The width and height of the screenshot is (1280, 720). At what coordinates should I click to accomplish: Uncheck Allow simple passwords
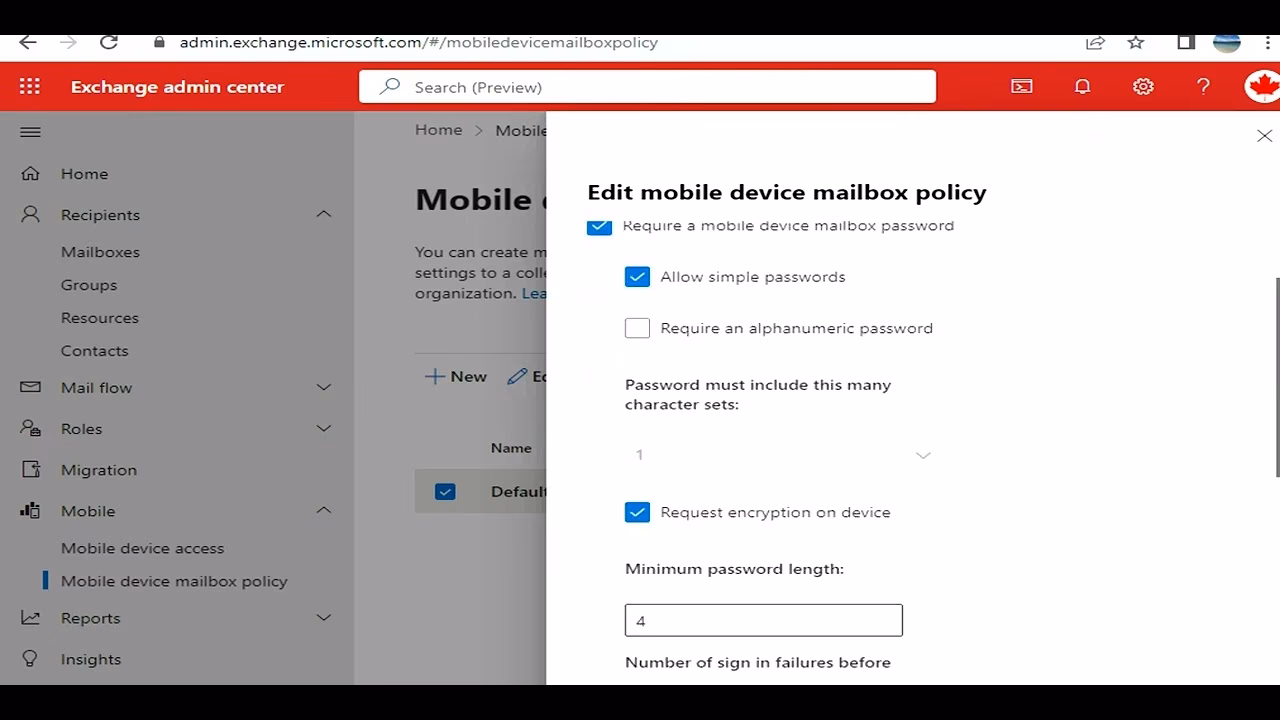(x=637, y=277)
